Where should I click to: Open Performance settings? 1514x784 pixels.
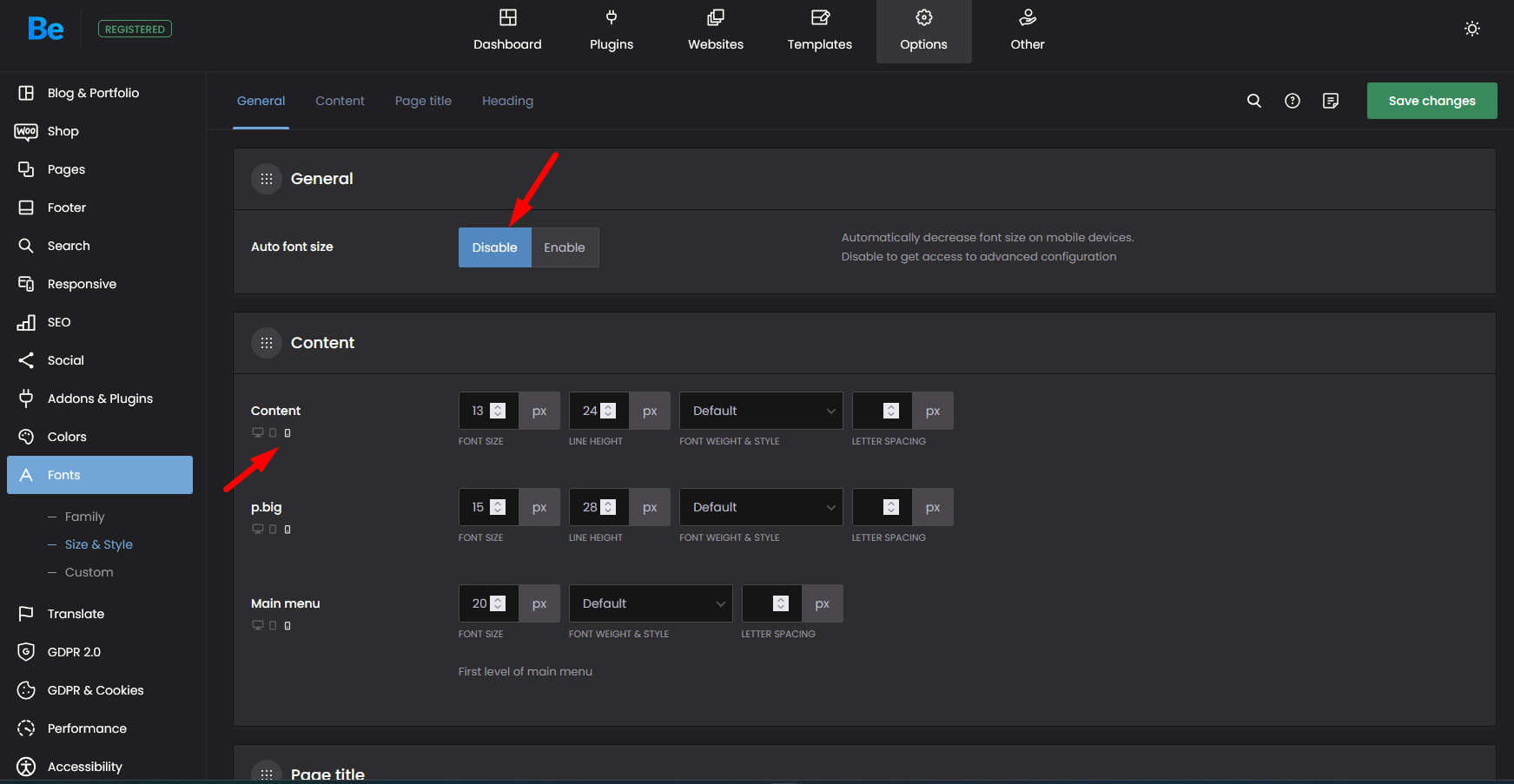coord(100,728)
